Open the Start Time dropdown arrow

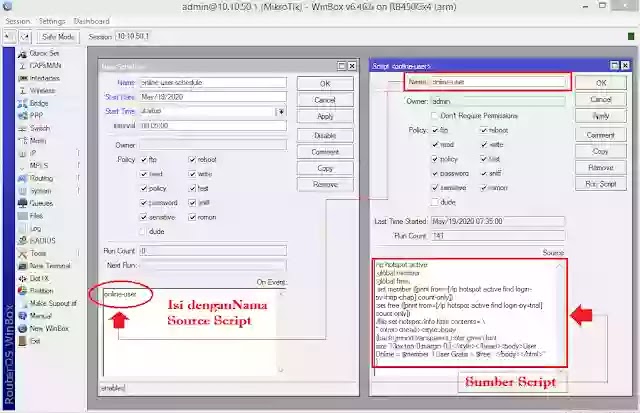point(281,111)
